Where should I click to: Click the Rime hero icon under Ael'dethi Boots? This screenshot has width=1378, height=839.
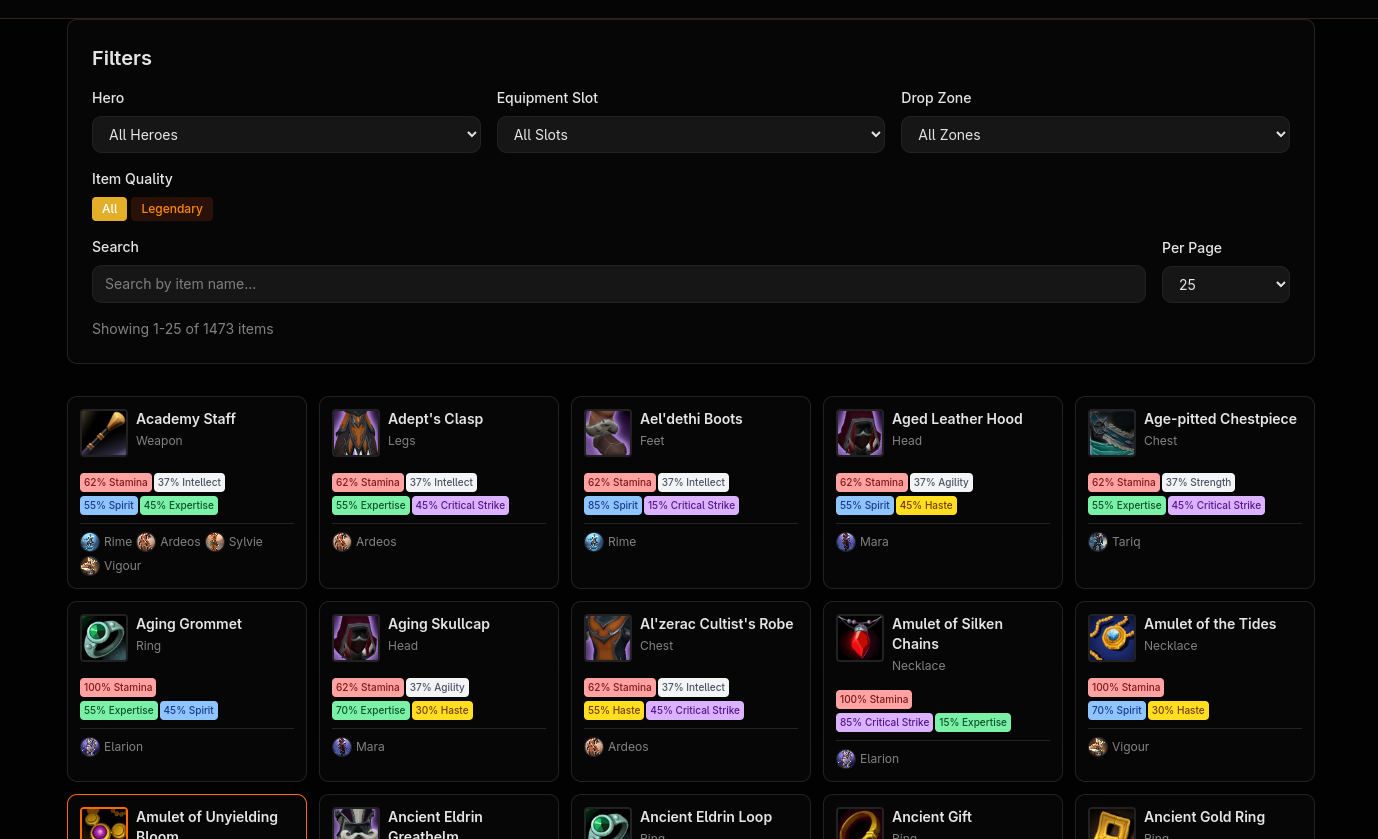[x=594, y=541]
